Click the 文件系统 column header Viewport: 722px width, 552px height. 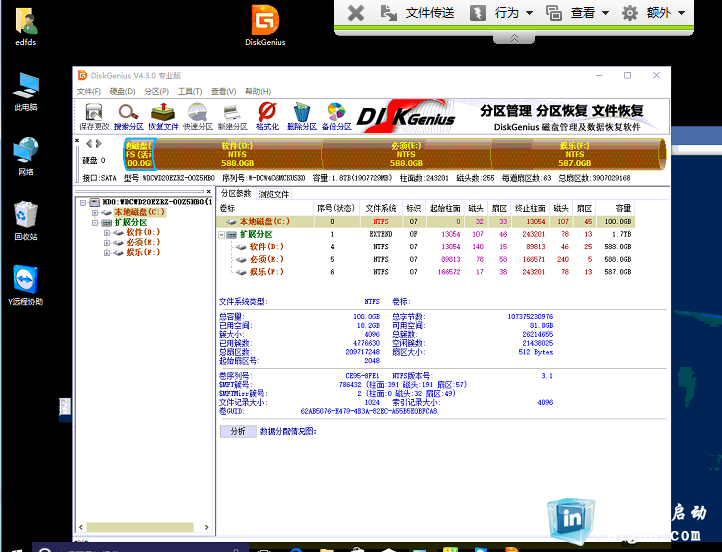(x=381, y=209)
